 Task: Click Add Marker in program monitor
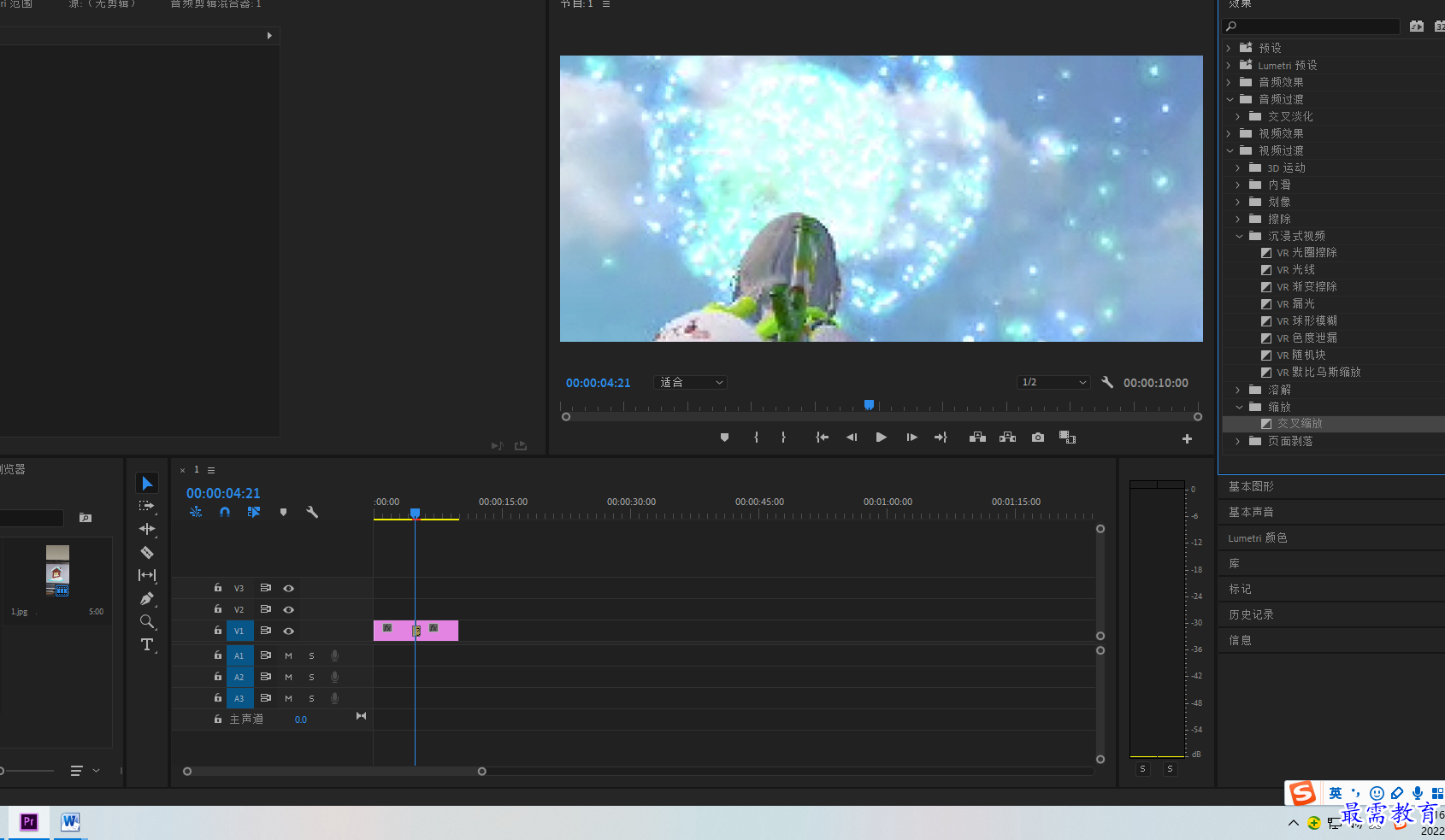[x=724, y=438]
